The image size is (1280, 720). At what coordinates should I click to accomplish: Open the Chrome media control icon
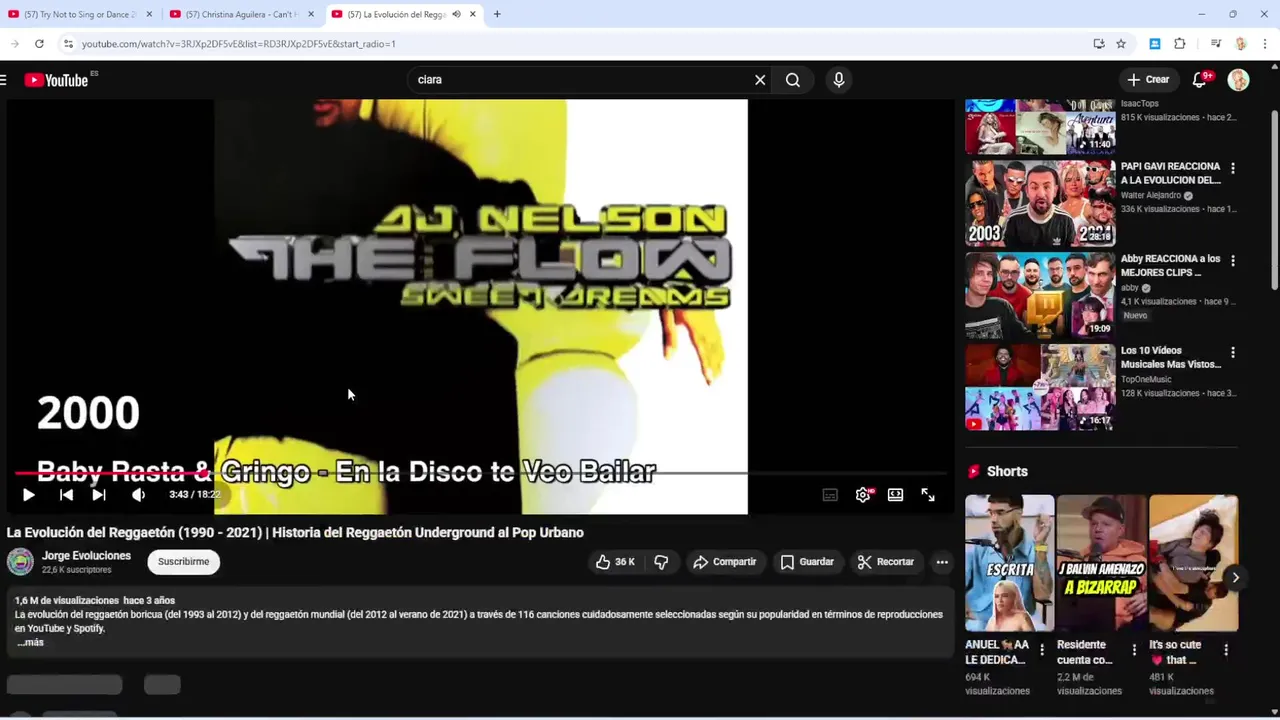1216,44
